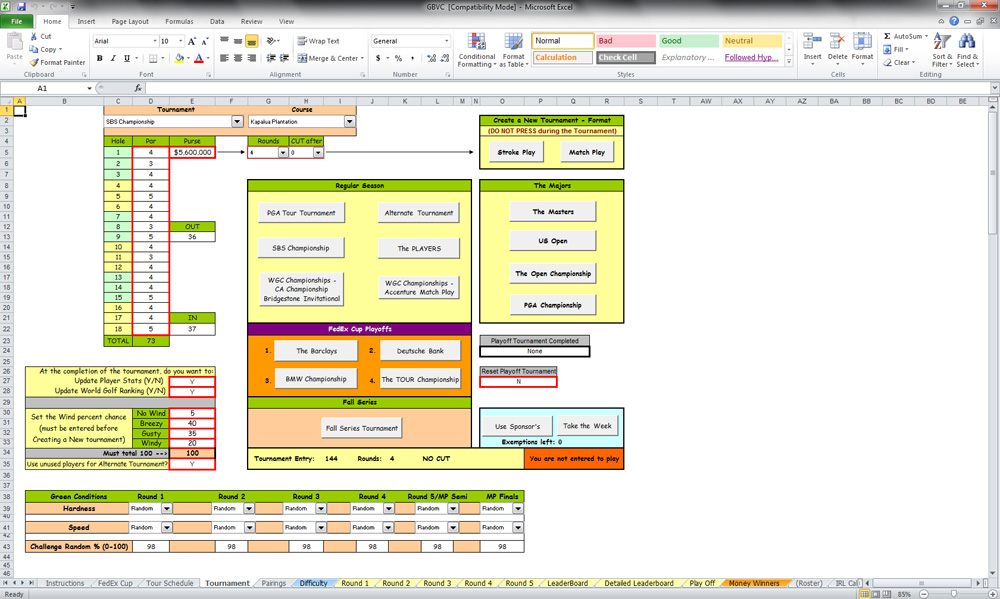1000x599 pixels.
Task: Click the Fill Color bucket swatch
Action: tap(179, 58)
